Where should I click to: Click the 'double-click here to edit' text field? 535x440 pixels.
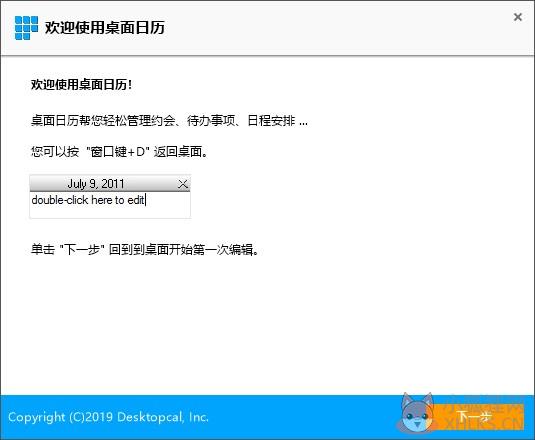(x=110, y=205)
